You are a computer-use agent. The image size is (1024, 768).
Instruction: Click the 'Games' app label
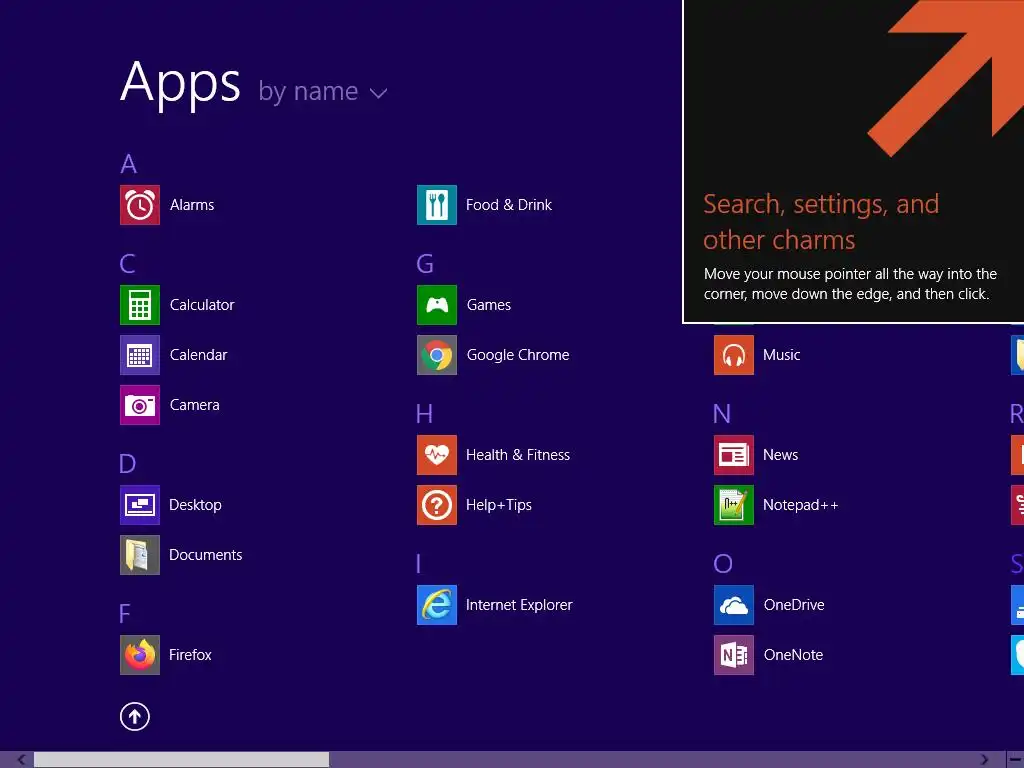[489, 305]
